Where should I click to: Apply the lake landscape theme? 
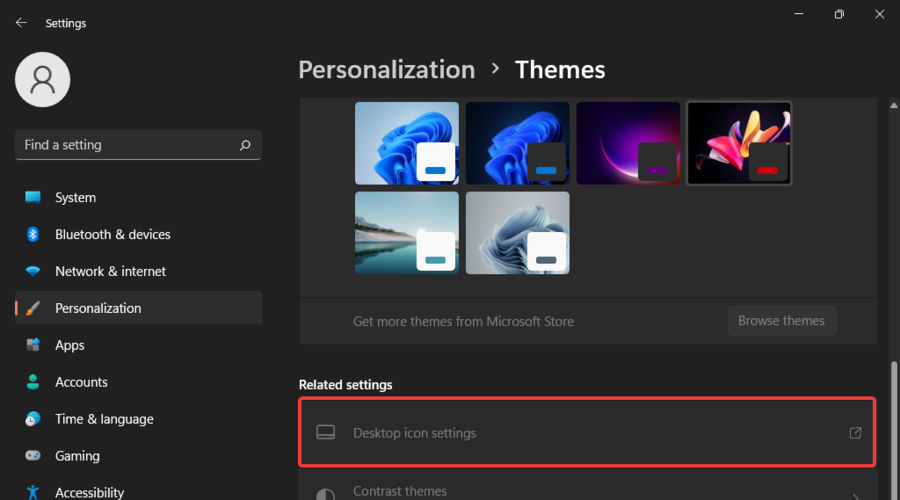pyautogui.click(x=407, y=232)
